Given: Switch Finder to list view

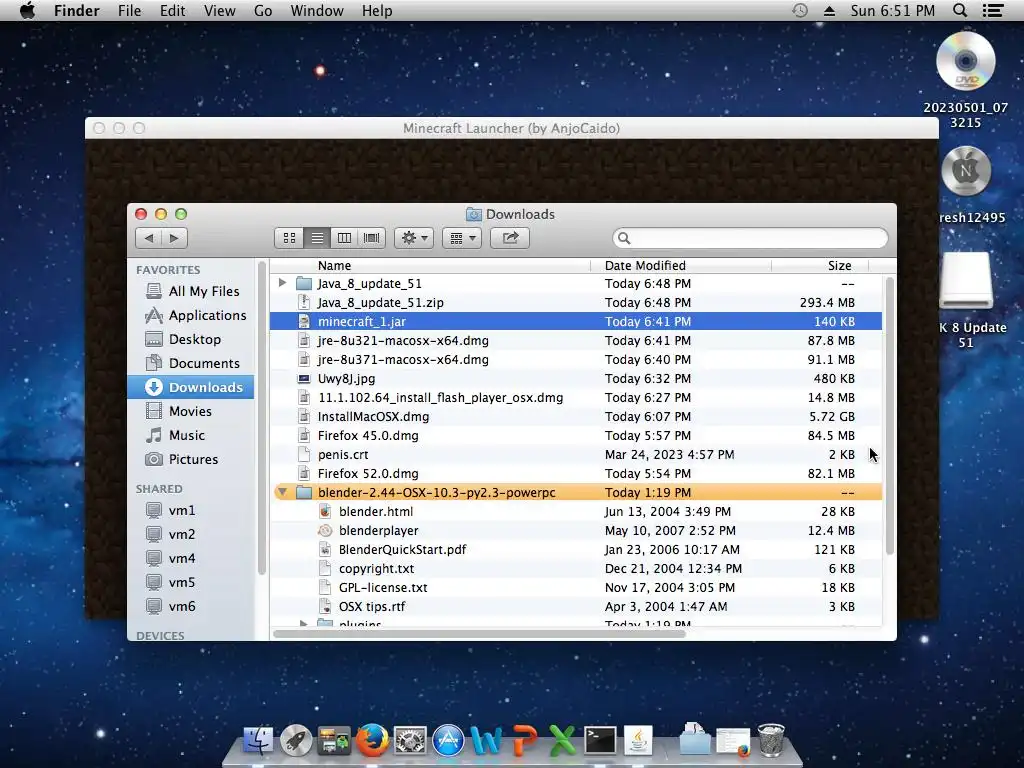Looking at the screenshot, I should (x=317, y=238).
